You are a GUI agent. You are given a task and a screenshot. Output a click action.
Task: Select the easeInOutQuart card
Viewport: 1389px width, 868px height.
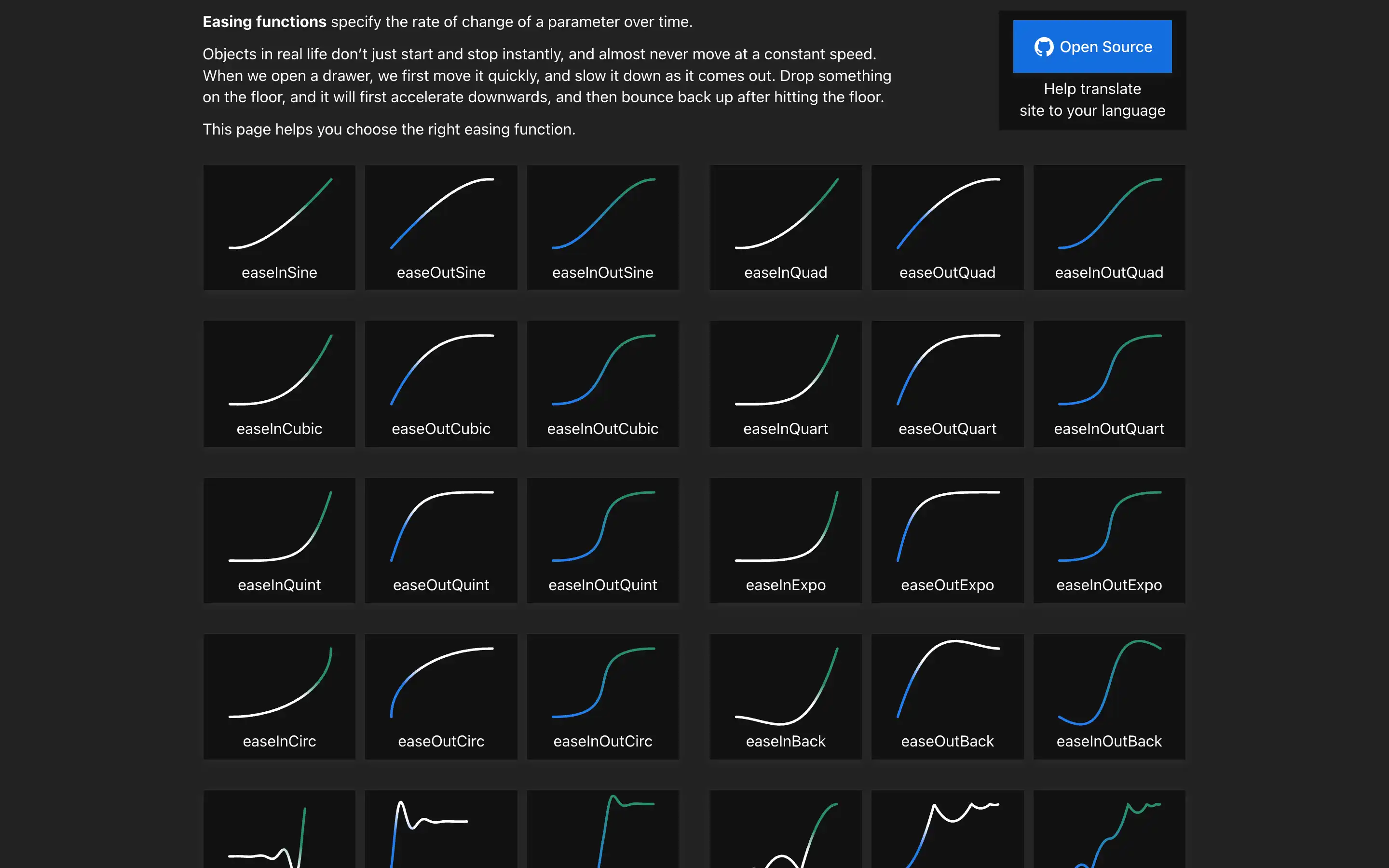(1109, 384)
